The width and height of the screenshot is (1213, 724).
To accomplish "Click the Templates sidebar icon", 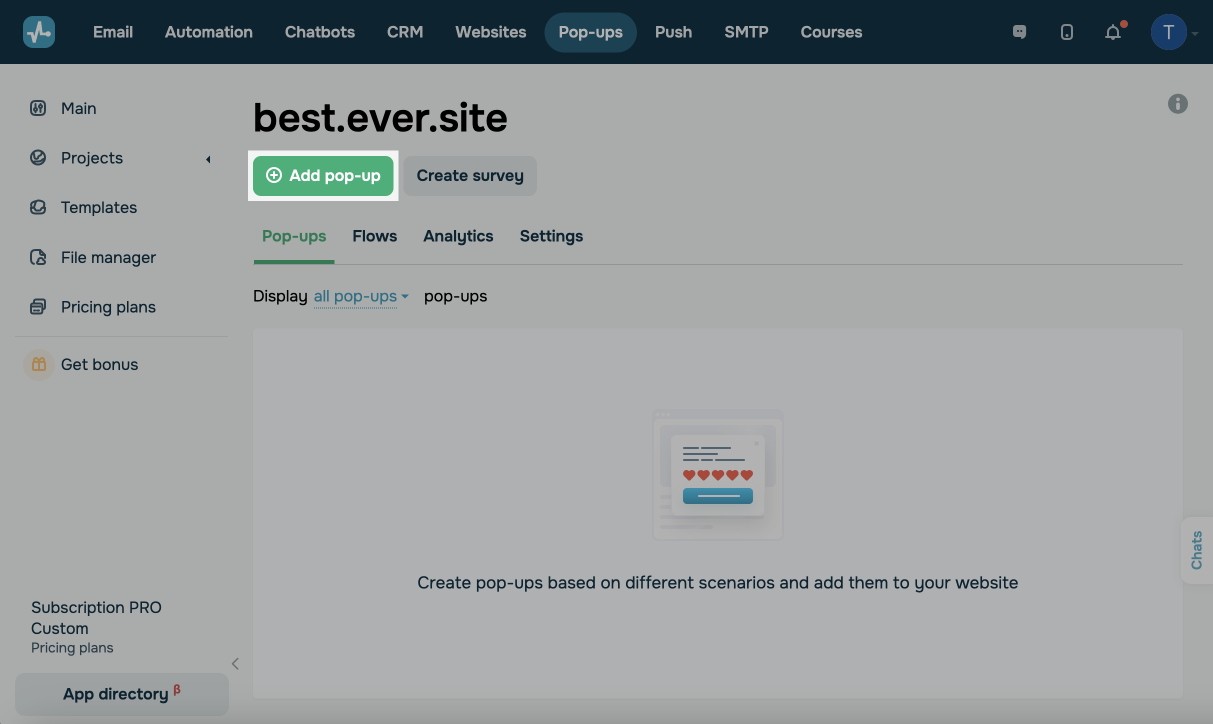I will [x=38, y=207].
